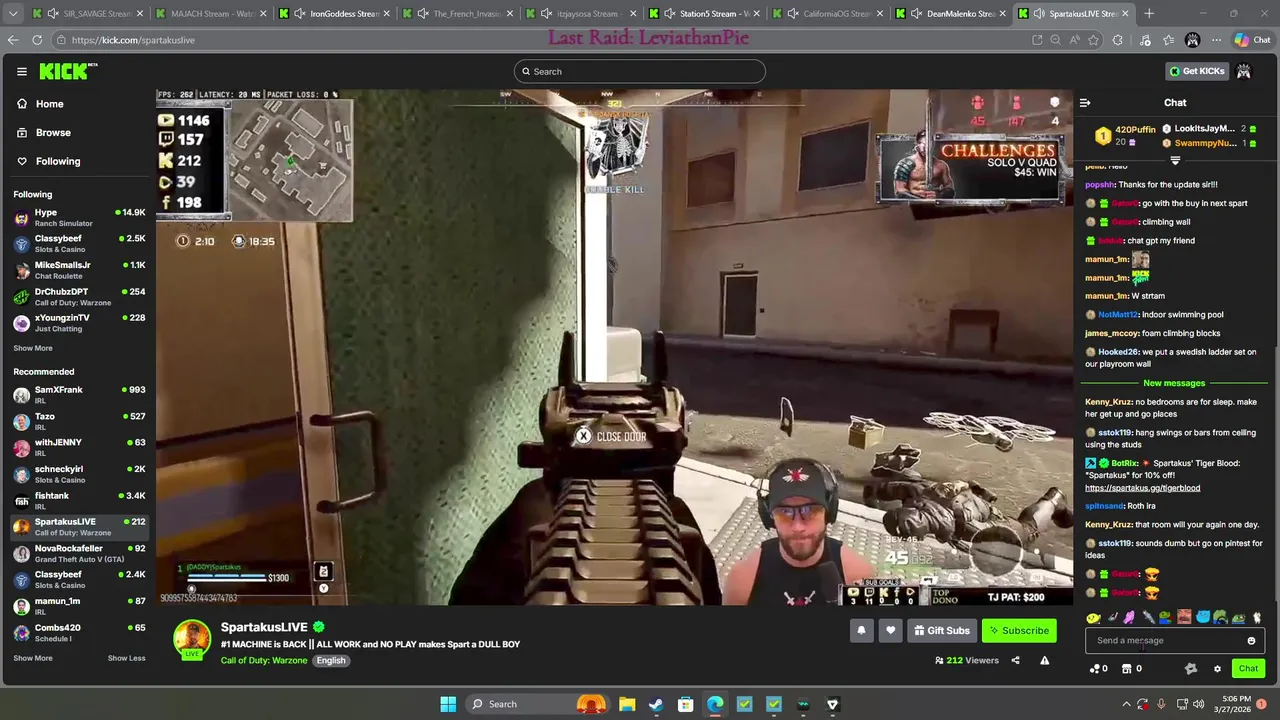1280x720 pixels.
Task: Click the English language tag
Action: [x=331, y=660]
